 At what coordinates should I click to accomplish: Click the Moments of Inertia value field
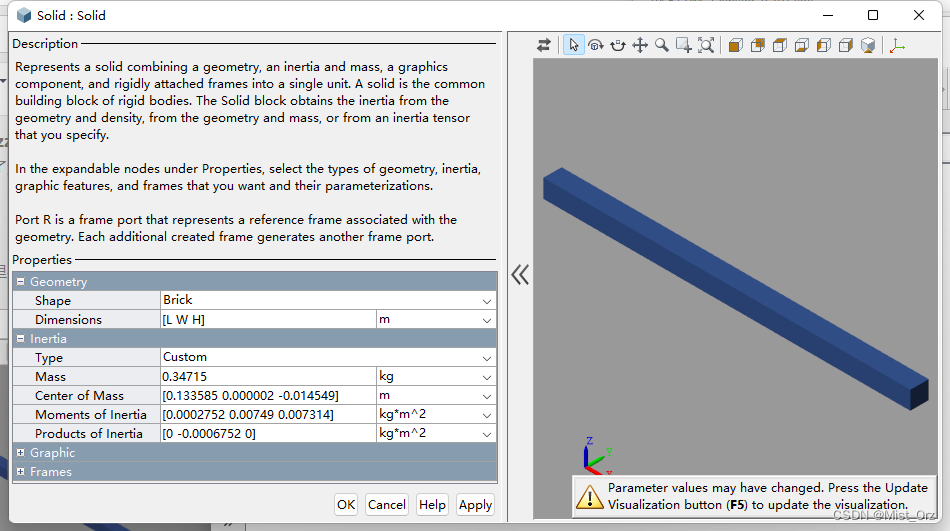pyautogui.click(x=268, y=415)
